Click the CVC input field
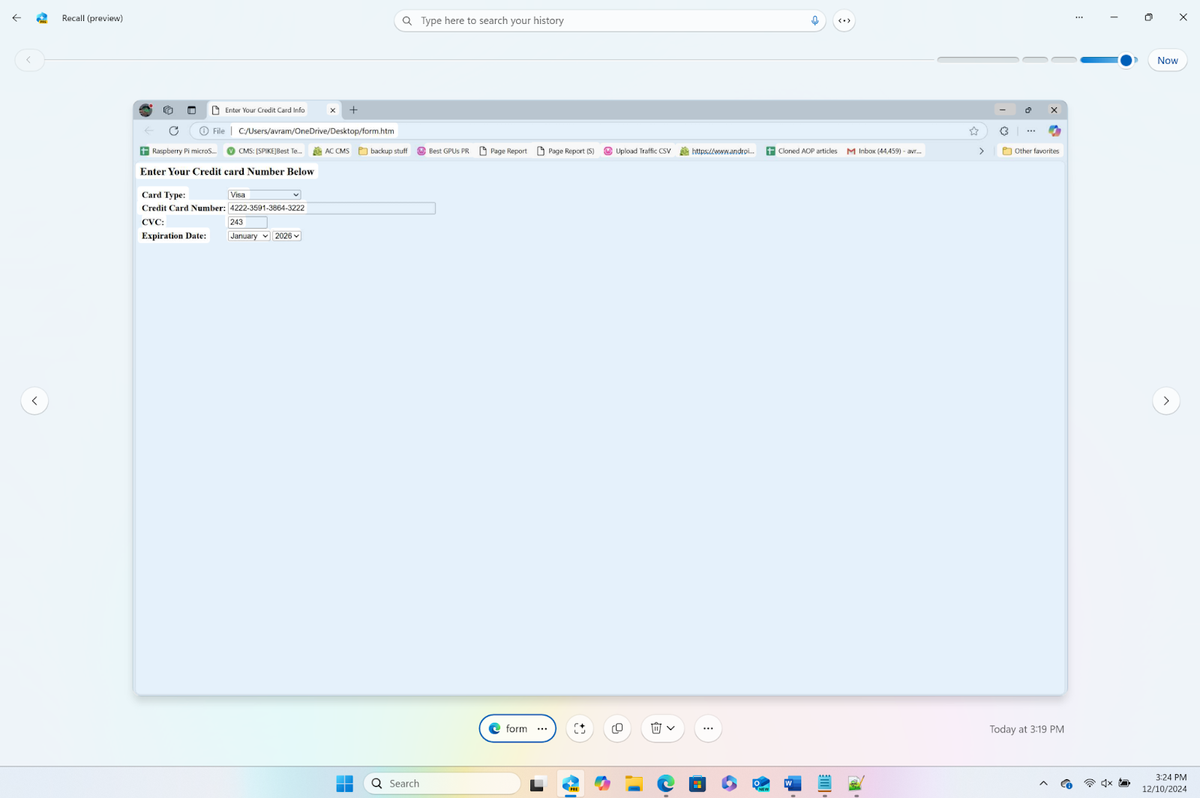Image resolution: width=1200 pixels, height=798 pixels. pyautogui.click(x=248, y=222)
